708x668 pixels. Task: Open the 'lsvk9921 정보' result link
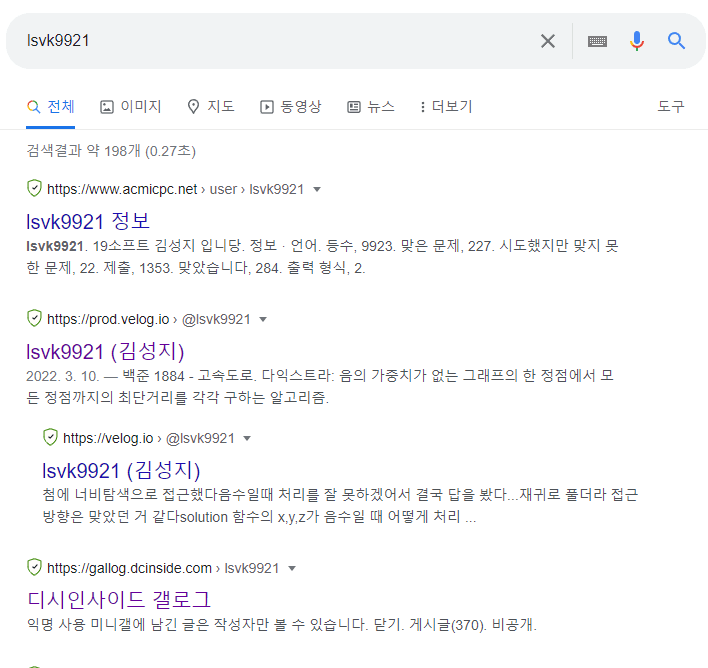(88, 221)
